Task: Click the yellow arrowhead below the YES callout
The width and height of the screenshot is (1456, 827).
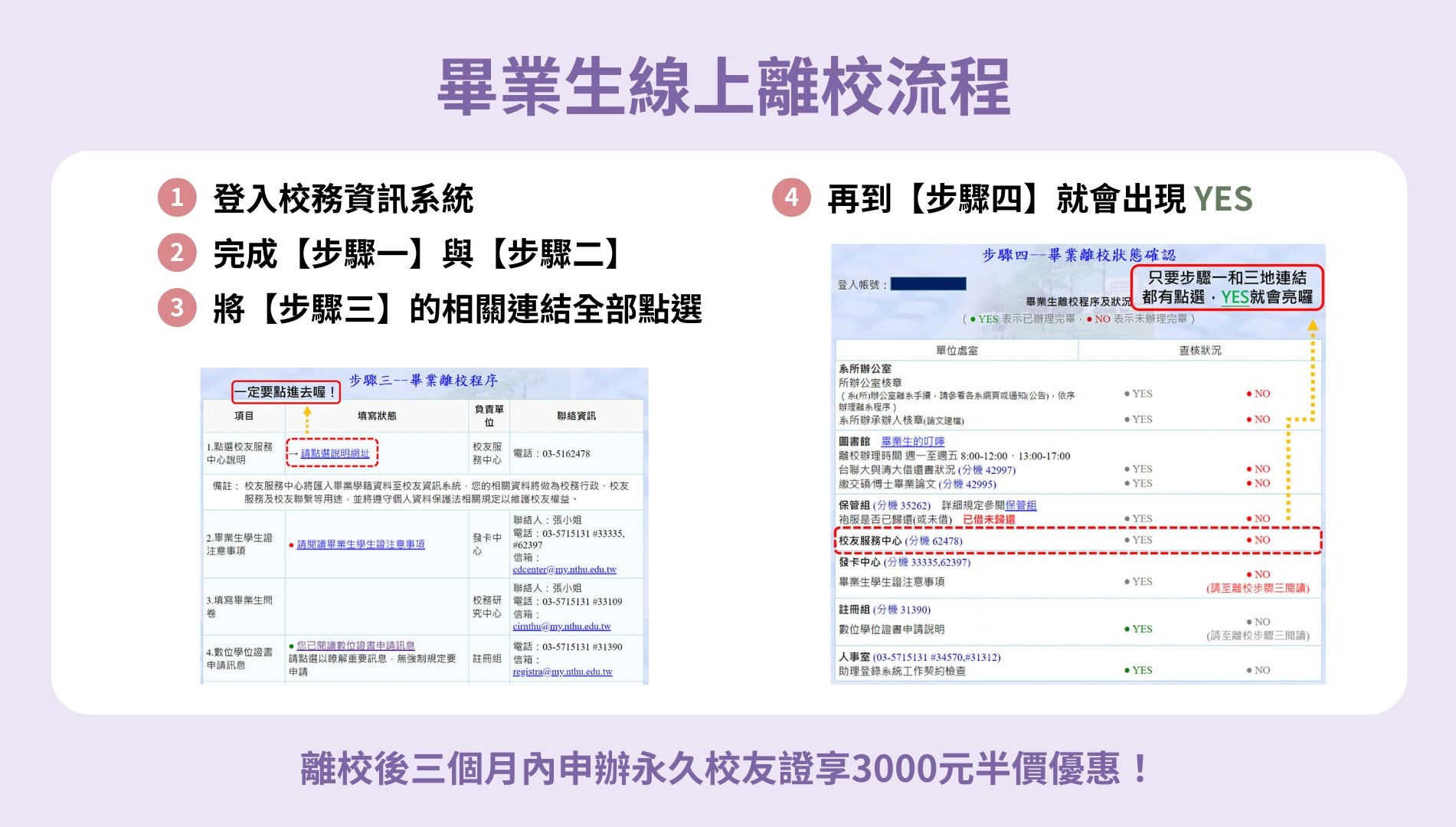Action: 1312,326
